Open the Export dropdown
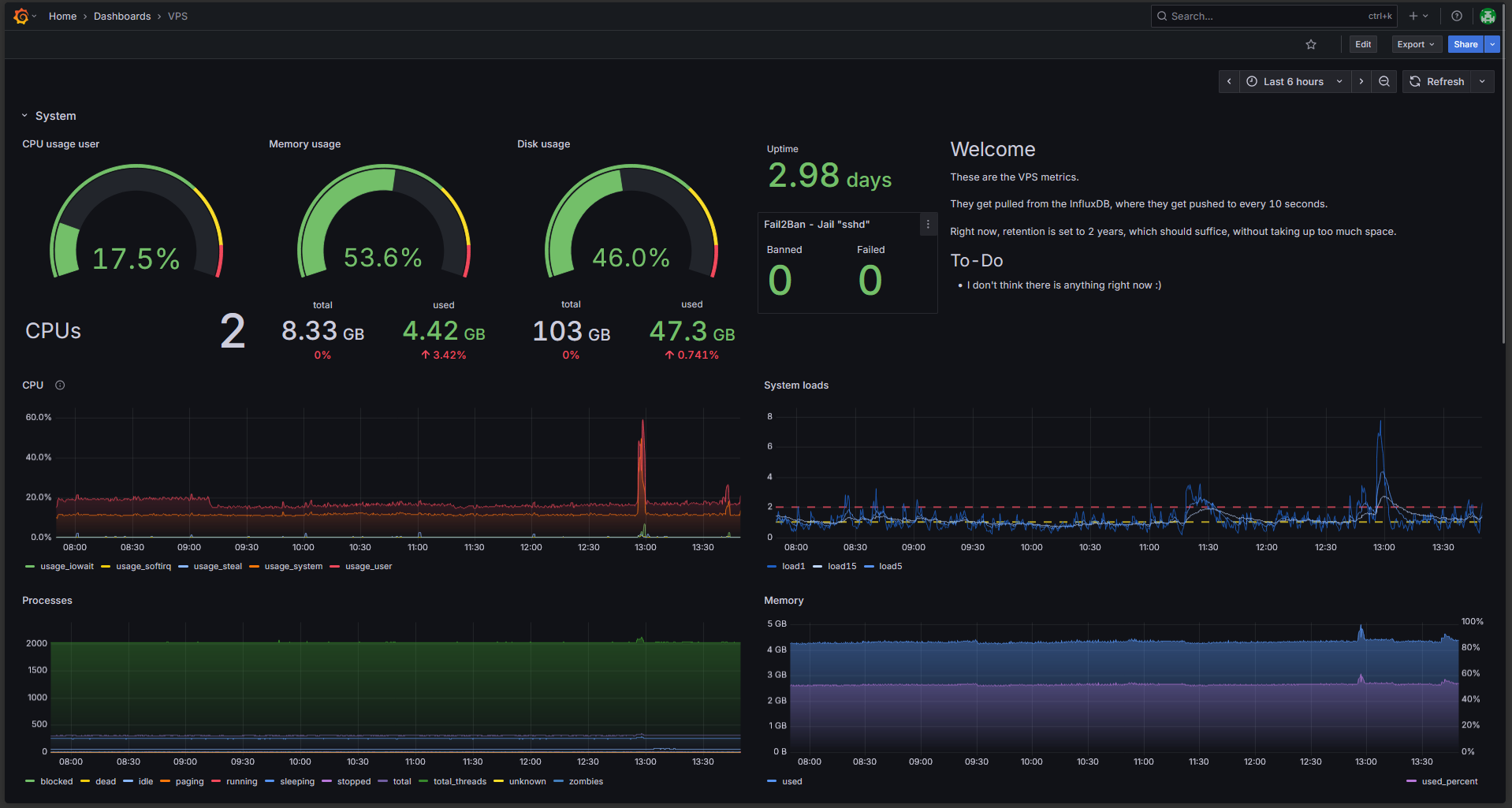 pos(1417,44)
